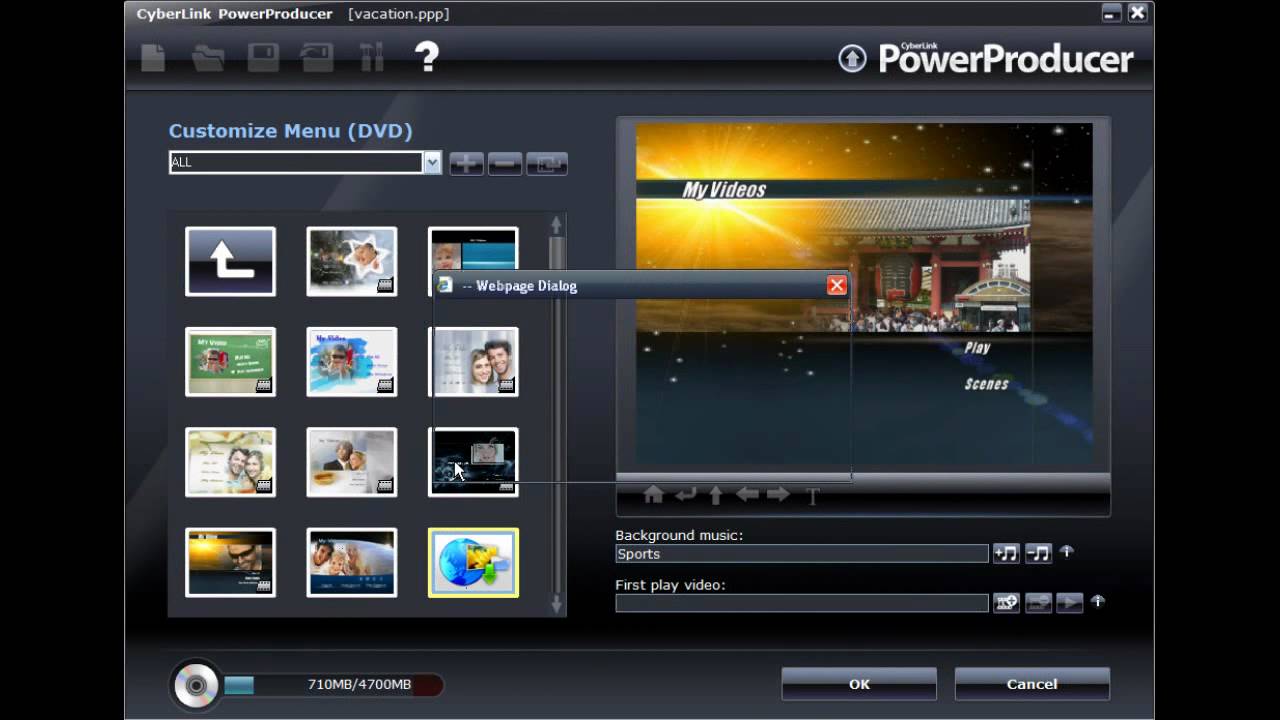Select the 'Play' menu item in preview
Viewport: 1280px width, 720px height.
[x=977, y=348]
